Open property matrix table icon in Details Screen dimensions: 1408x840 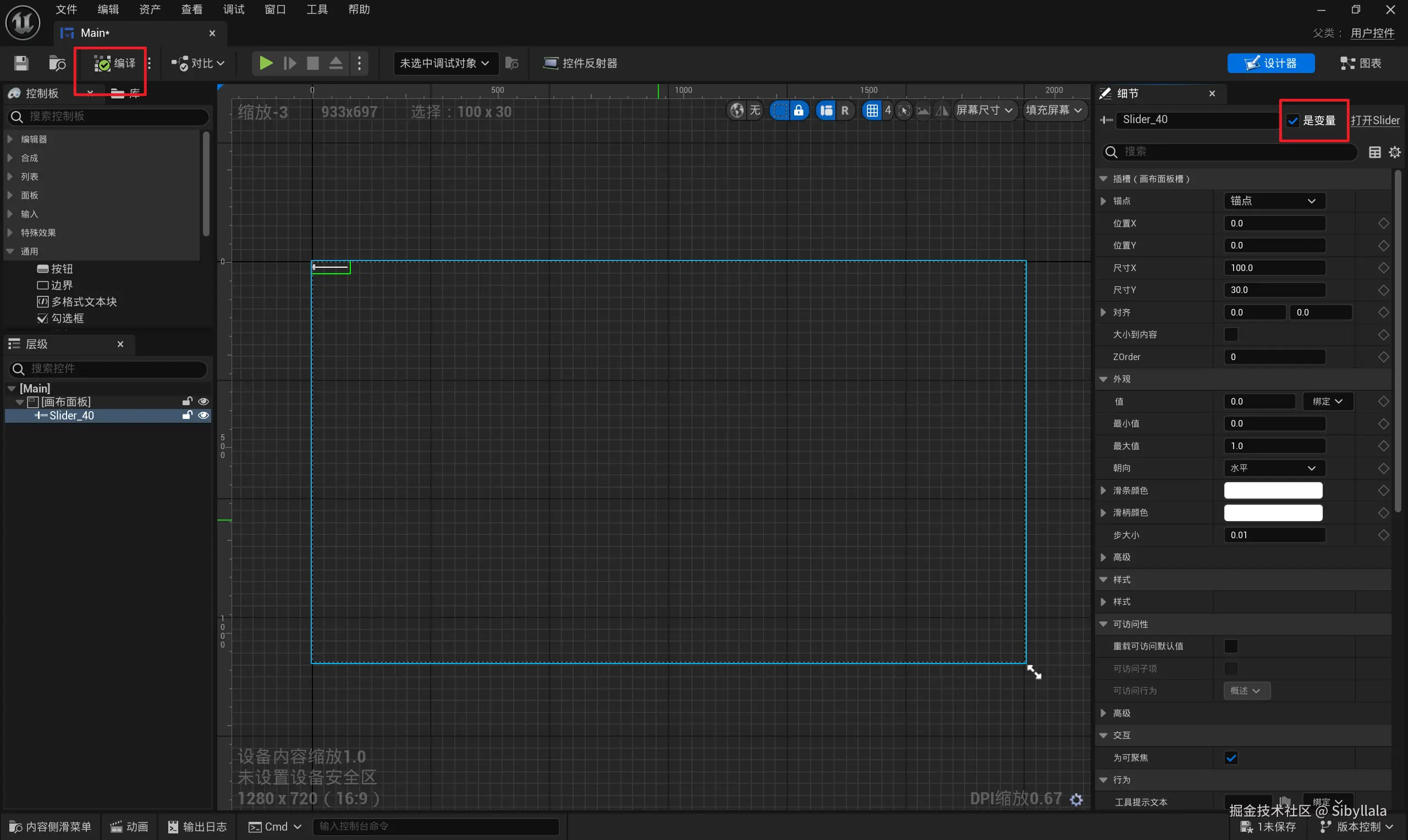pyautogui.click(x=1374, y=152)
